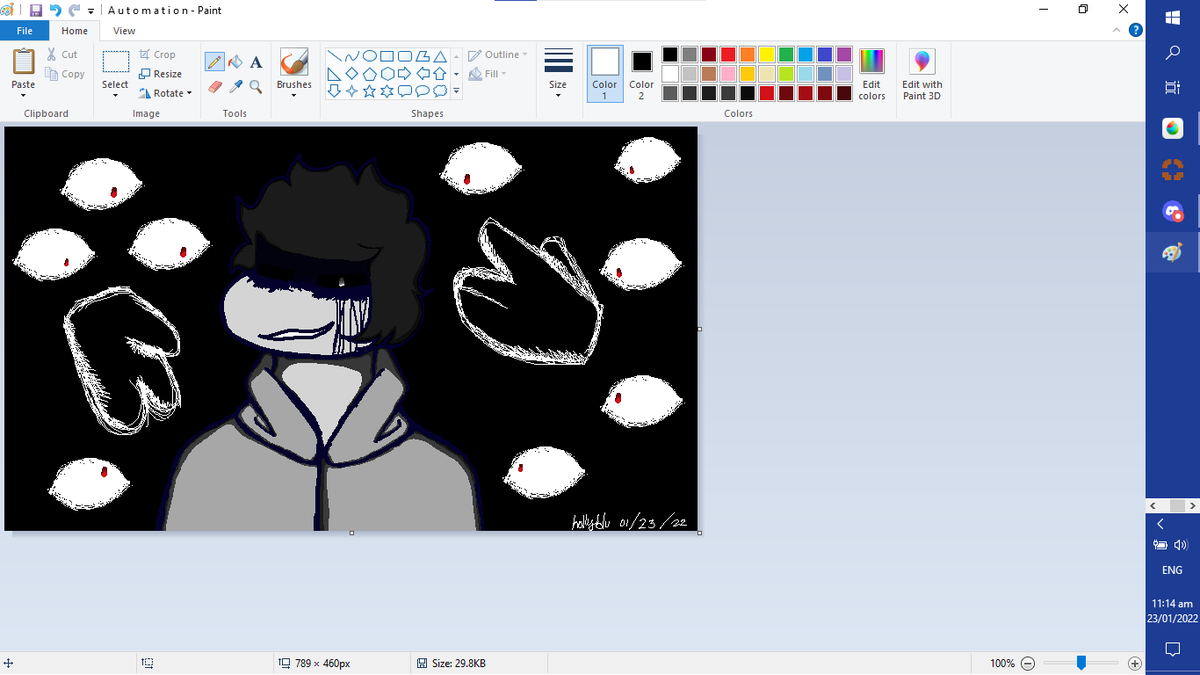
Task: Click the Cut command
Action: point(62,55)
